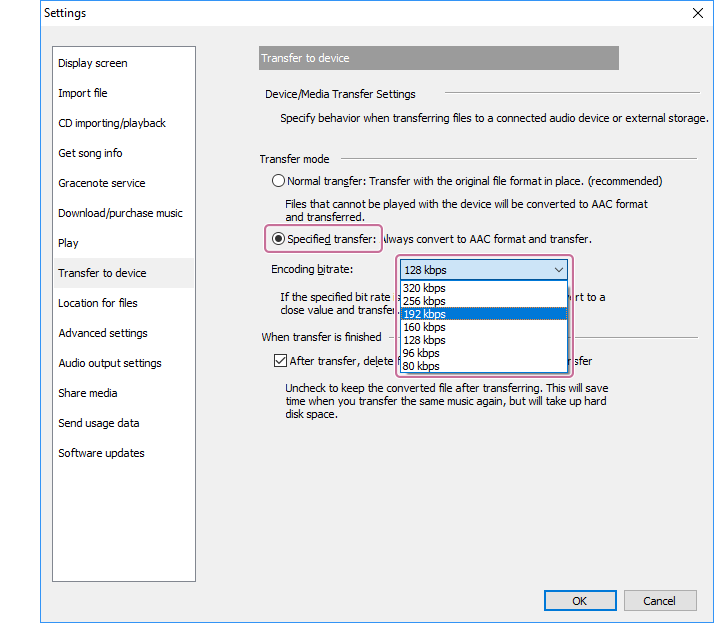Go to Gracenote service settings
Image resolution: width=714 pixels, height=623 pixels.
click(x=102, y=183)
